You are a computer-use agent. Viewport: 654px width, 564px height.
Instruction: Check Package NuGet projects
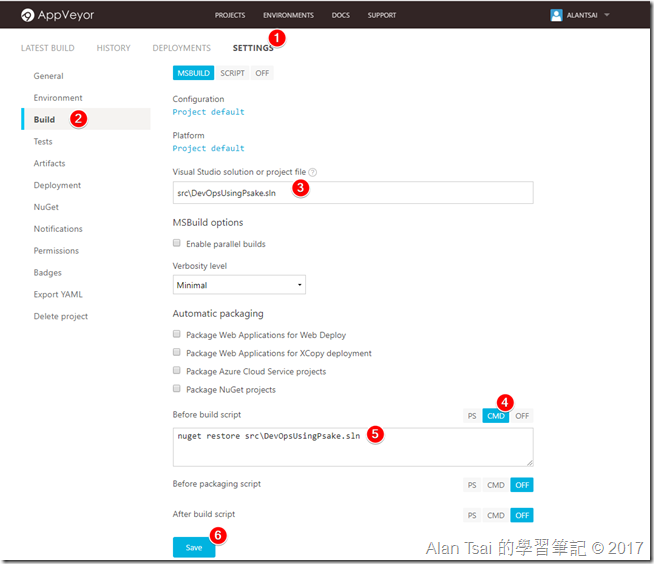(x=177, y=389)
